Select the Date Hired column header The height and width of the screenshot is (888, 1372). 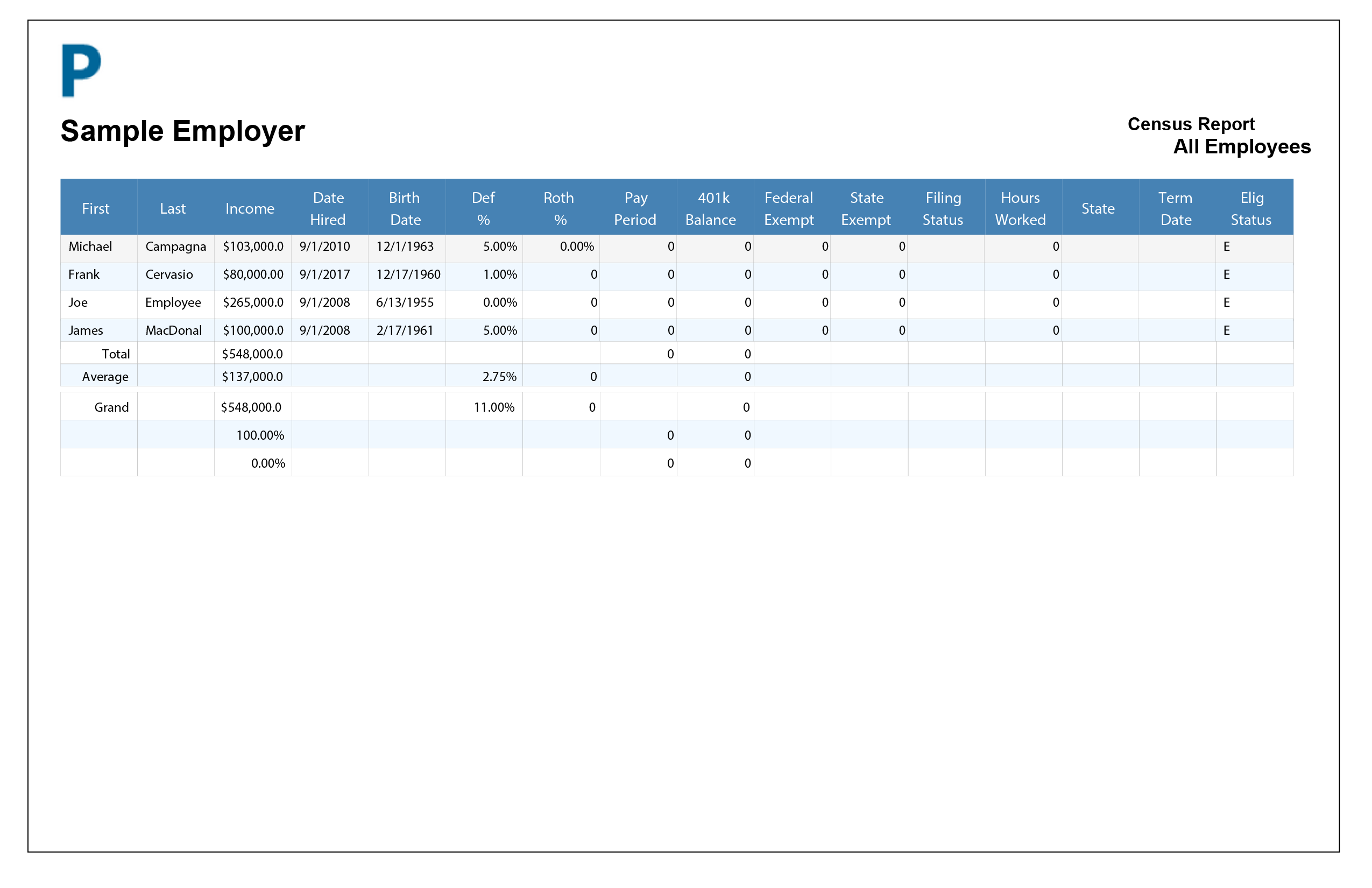pos(328,208)
